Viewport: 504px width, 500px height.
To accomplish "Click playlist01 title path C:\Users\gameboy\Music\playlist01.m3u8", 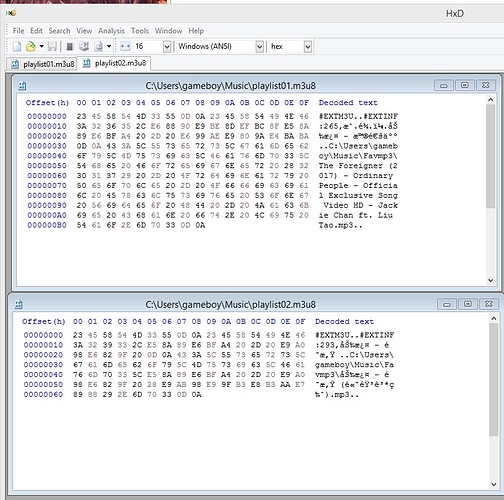I will tap(230, 86).
